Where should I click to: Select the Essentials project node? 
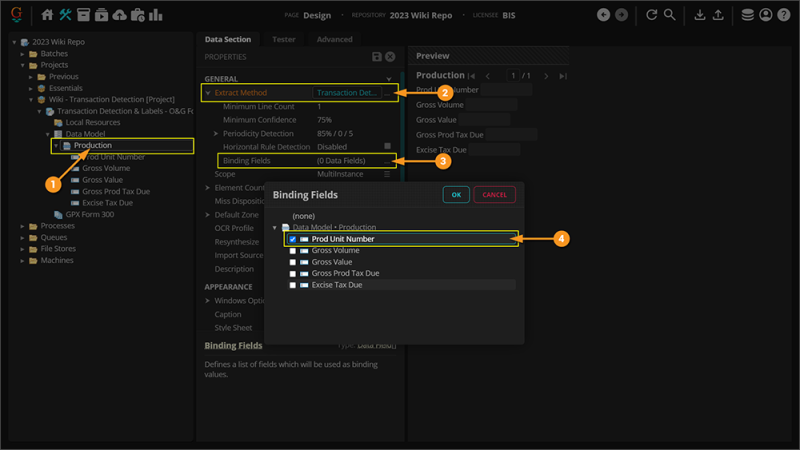[x=65, y=88]
